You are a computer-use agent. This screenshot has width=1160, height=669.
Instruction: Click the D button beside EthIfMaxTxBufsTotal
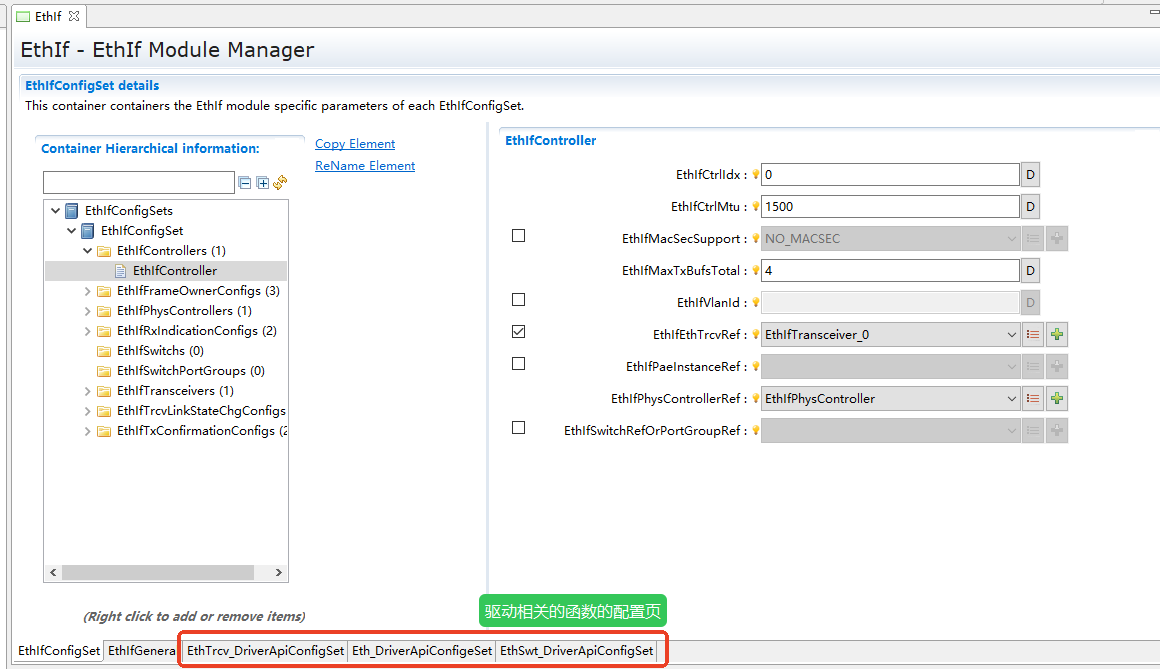(1030, 270)
